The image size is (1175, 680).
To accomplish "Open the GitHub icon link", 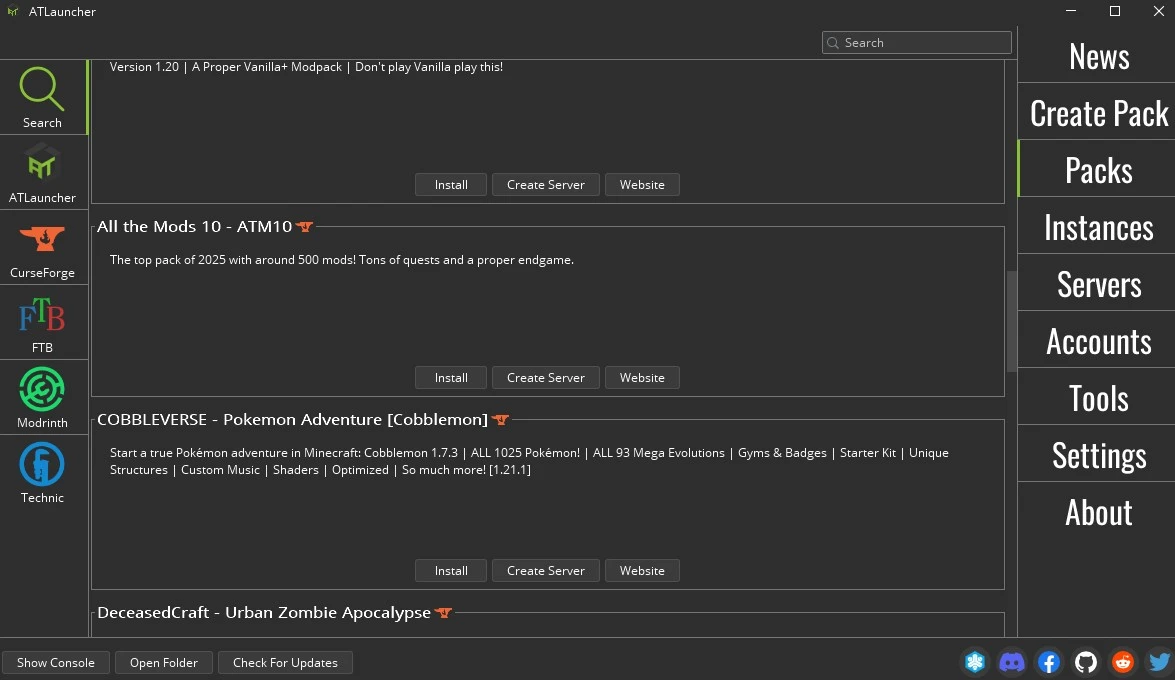I will pyautogui.click(x=1085, y=662).
